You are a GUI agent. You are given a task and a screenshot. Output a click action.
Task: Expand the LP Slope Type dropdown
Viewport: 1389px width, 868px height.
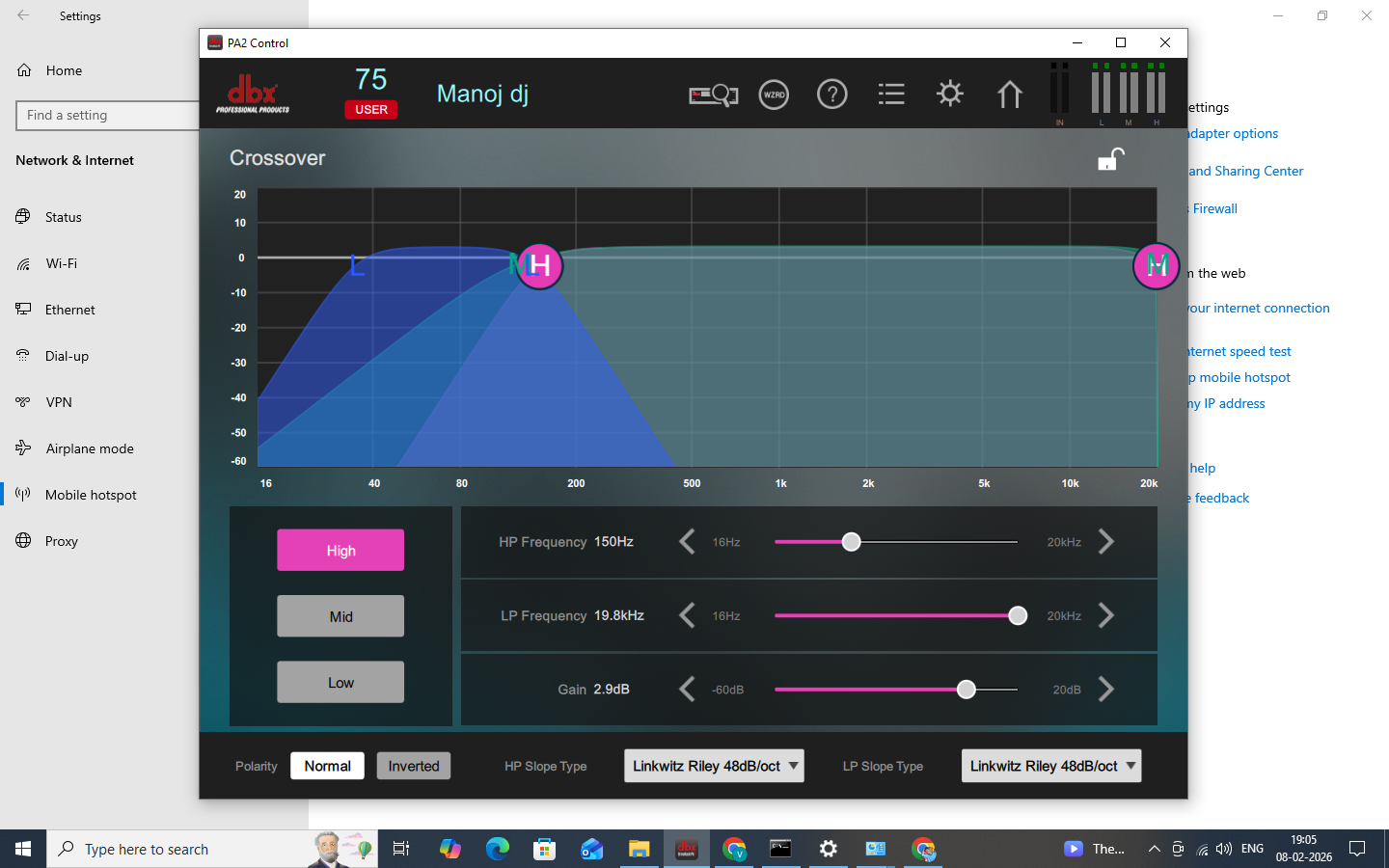pyautogui.click(x=1051, y=766)
